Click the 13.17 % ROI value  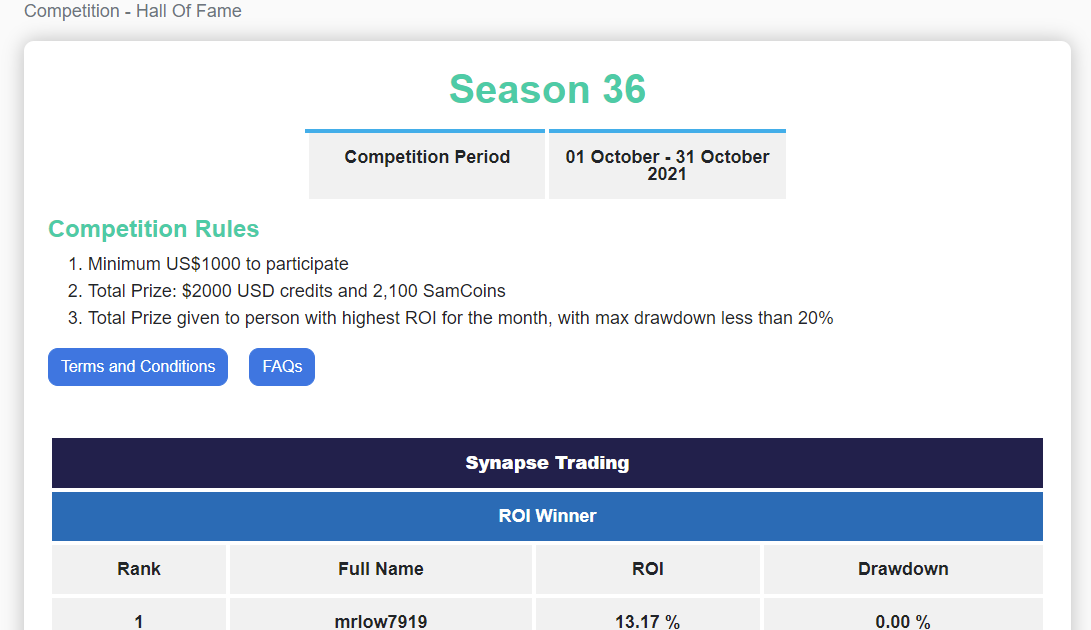pos(648,621)
